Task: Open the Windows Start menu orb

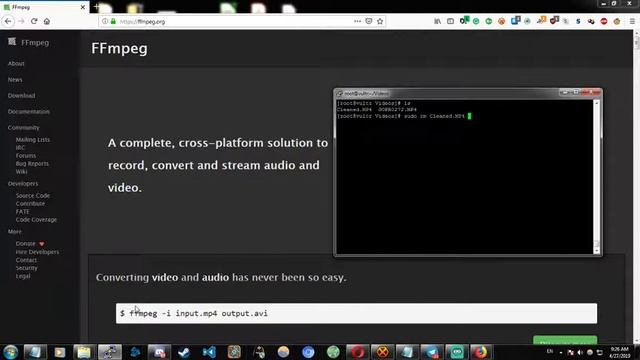Action: [11, 352]
